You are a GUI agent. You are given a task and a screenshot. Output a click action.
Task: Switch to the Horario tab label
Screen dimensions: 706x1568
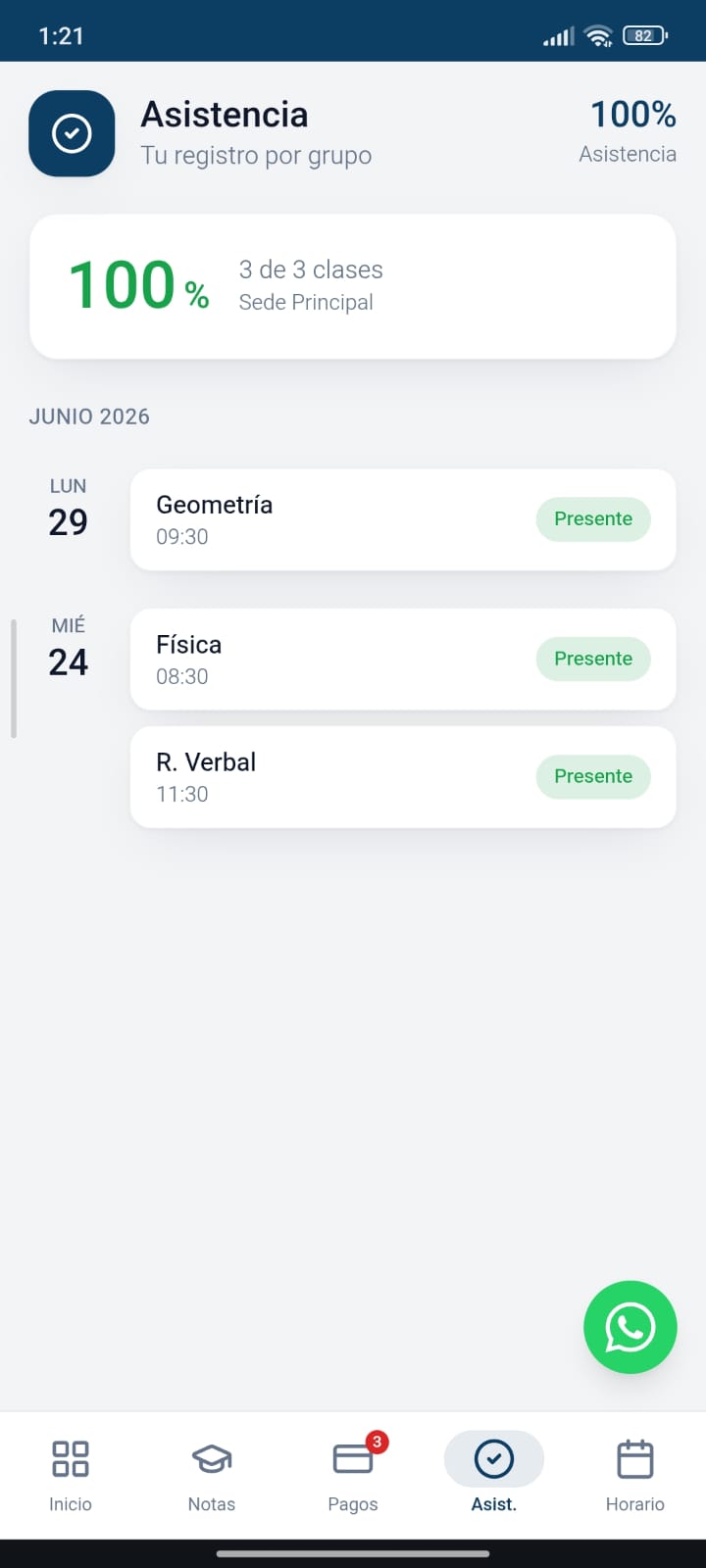point(635,1504)
